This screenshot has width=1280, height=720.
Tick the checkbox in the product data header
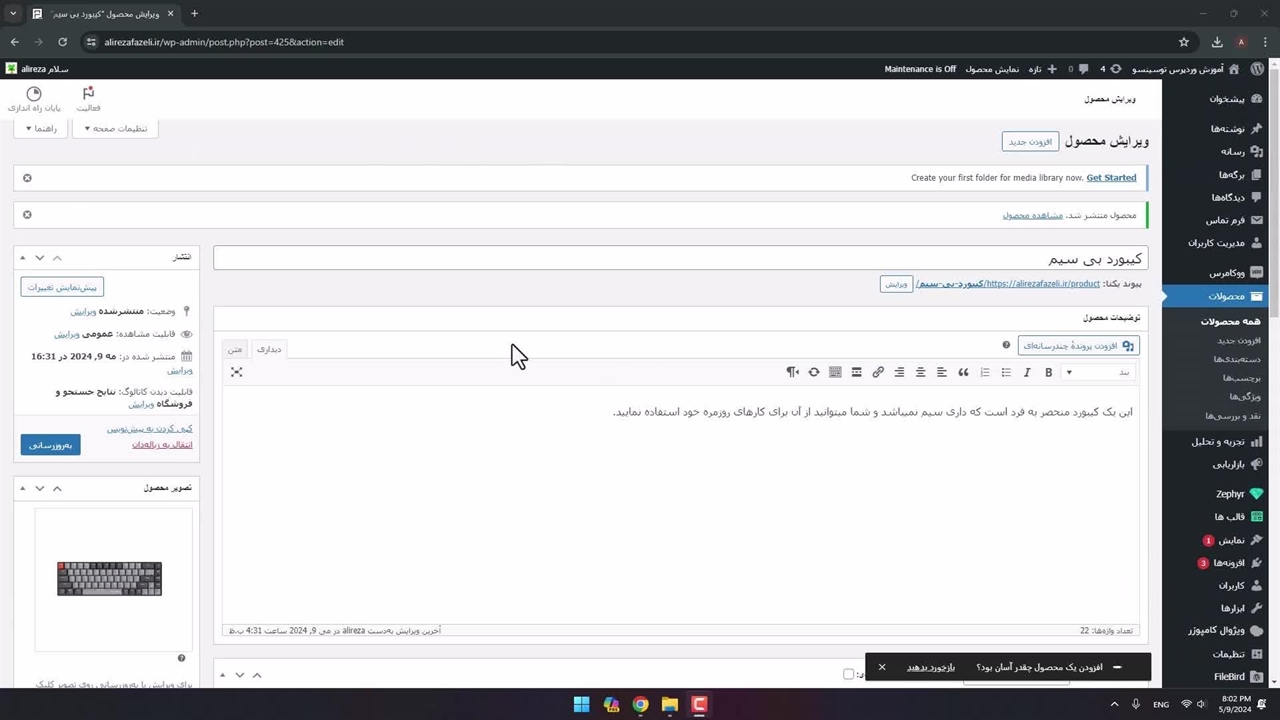(848, 674)
